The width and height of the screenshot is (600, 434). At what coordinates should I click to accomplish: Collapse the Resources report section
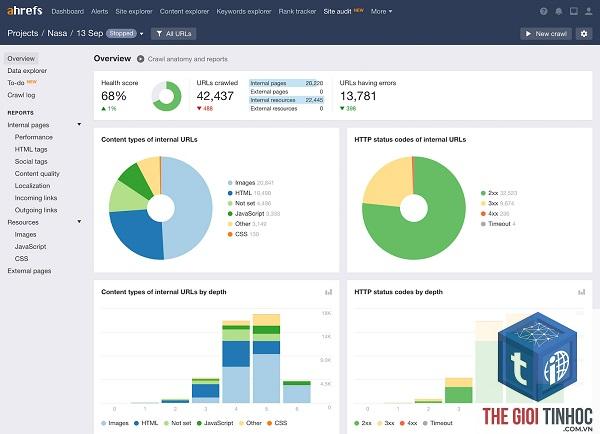[79, 222]
